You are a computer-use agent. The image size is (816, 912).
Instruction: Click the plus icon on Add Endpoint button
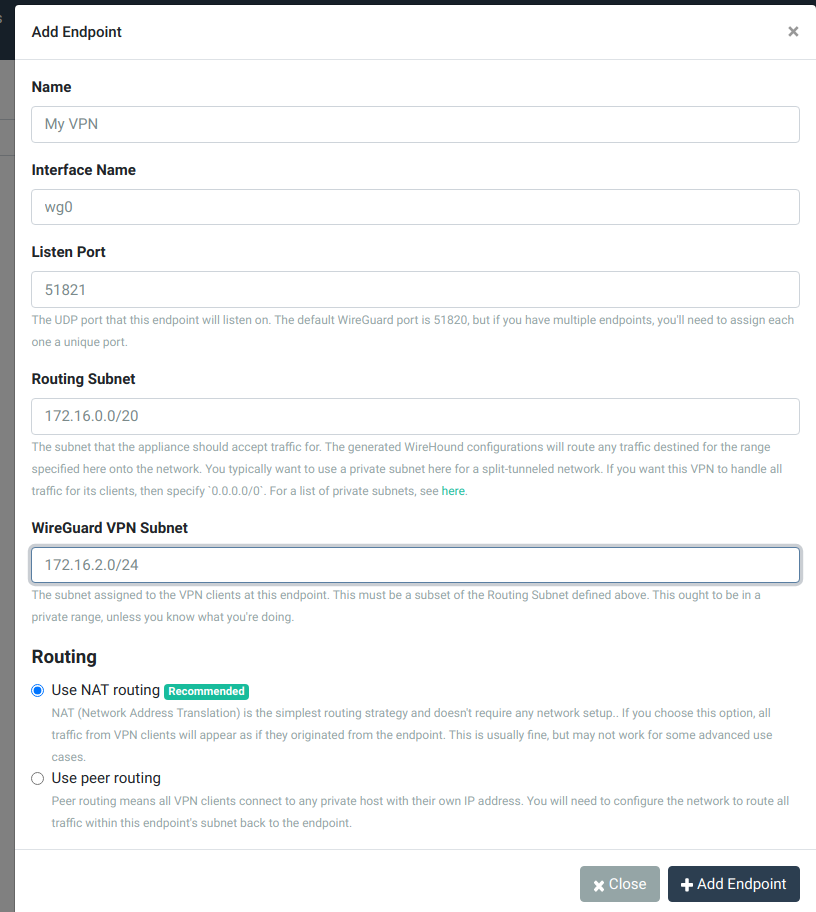tap(688, 883)
